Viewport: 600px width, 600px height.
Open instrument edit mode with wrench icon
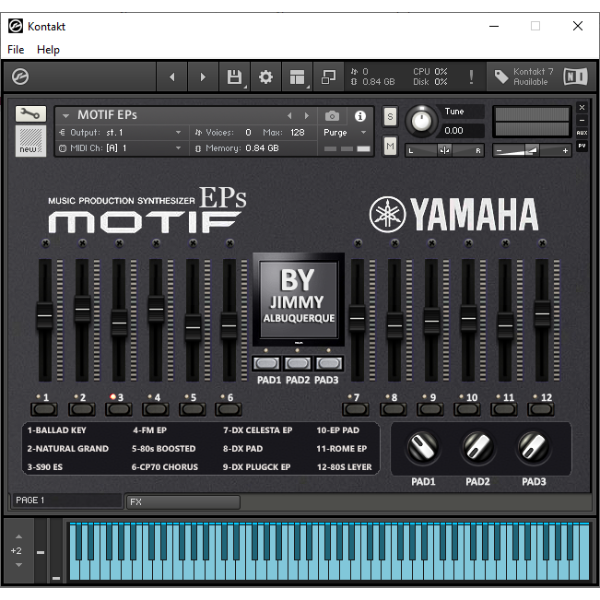[31, 114]
